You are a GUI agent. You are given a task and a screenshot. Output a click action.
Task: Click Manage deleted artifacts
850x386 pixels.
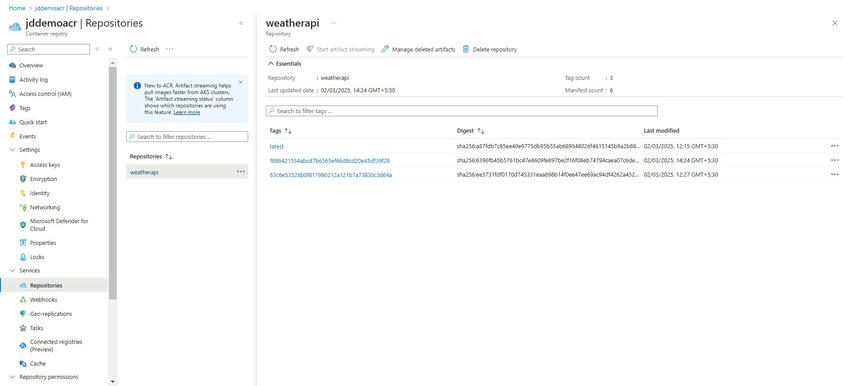point(418,49)
